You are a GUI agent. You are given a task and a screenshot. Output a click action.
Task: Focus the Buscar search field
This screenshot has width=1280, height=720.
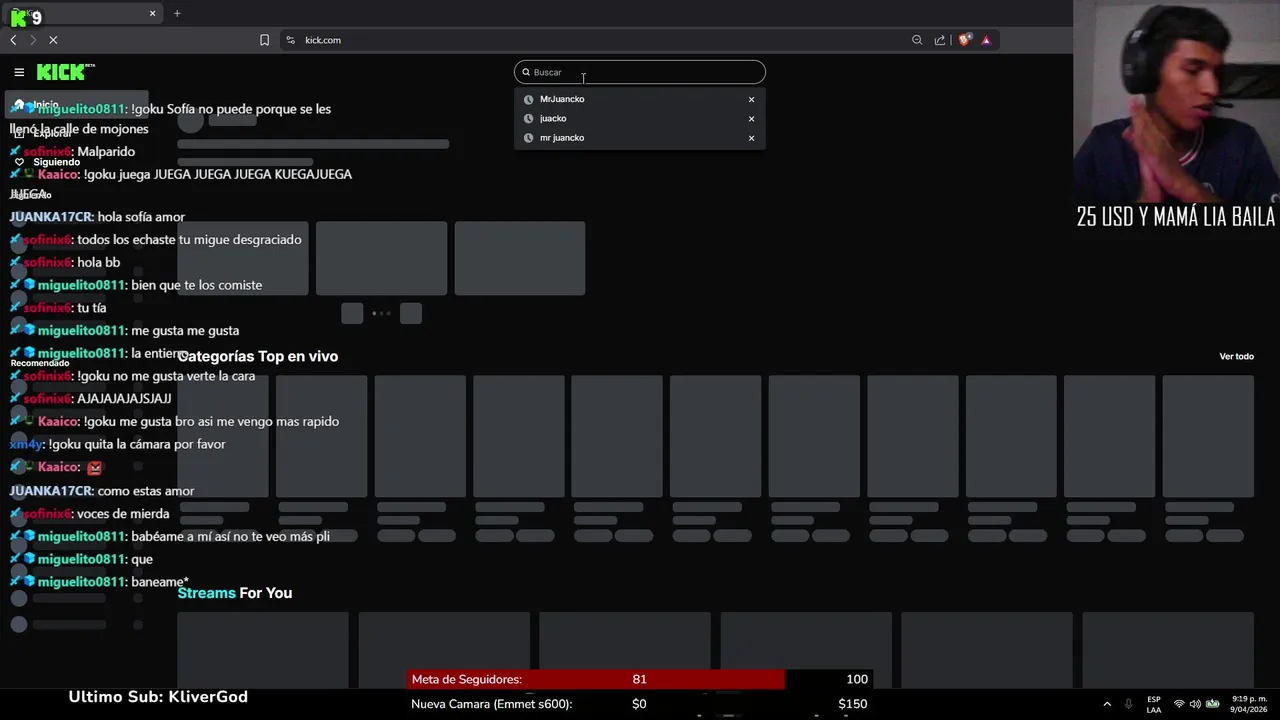pyautogui.click(x=640, y=72)
